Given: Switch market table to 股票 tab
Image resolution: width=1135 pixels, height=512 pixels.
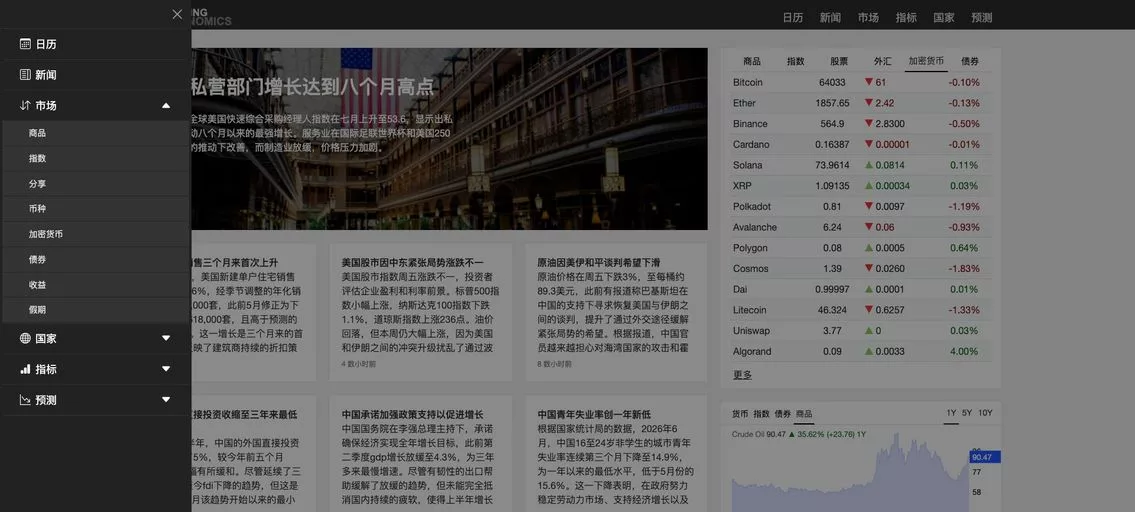Looking at the screenshot, I should 839,62.
